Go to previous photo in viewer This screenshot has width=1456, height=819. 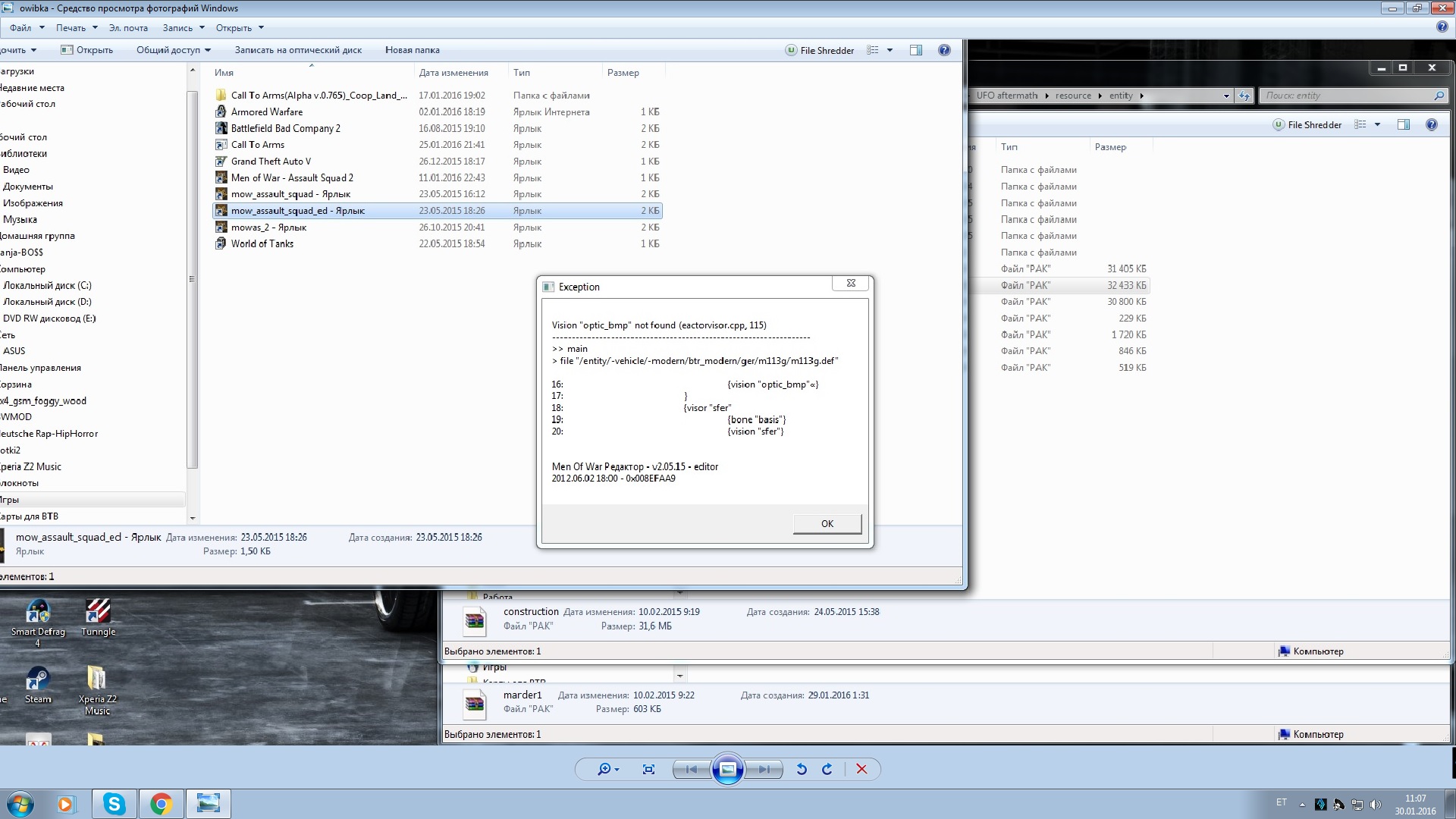[692, 769]
